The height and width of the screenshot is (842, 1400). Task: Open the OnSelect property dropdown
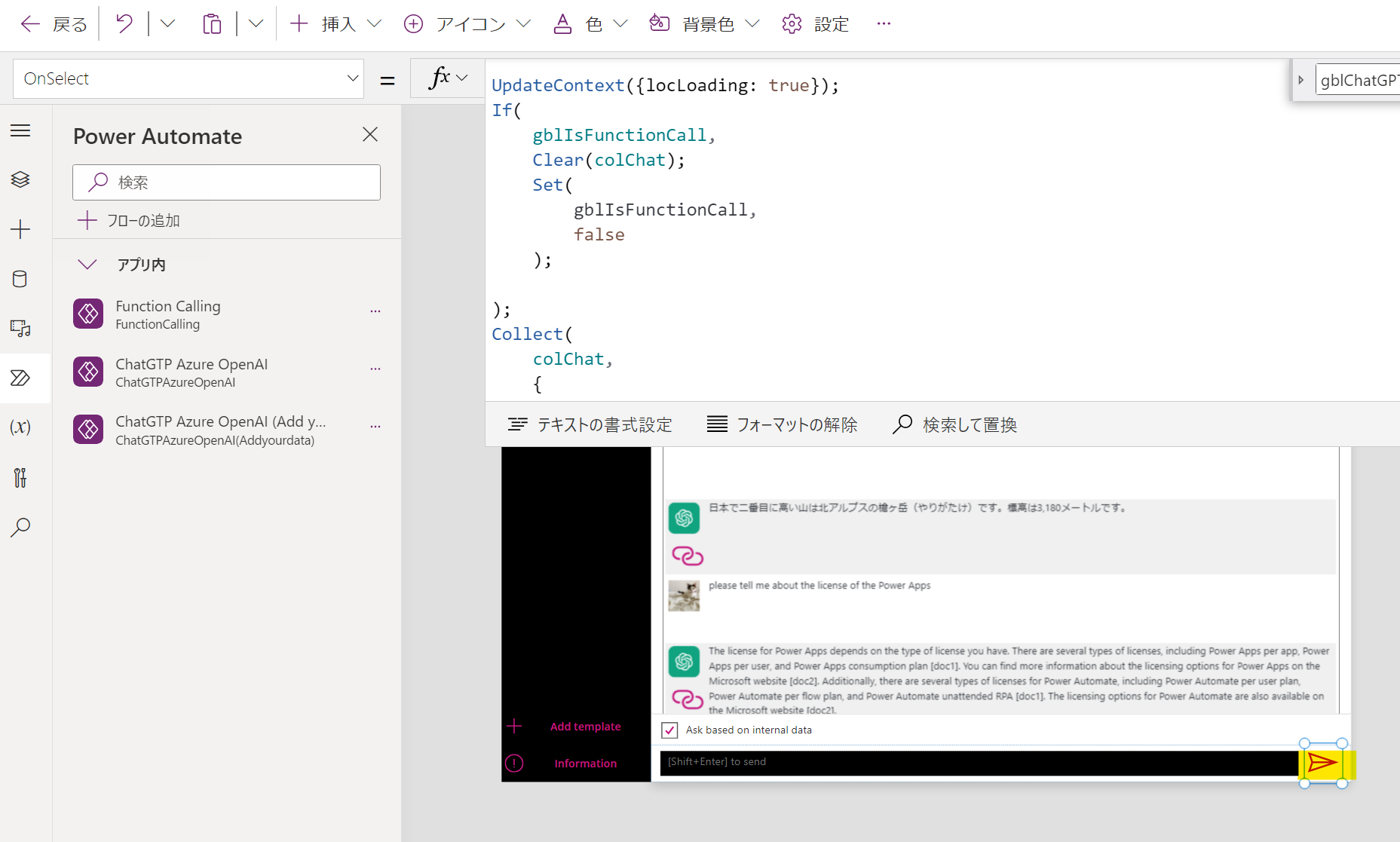(x=188, y=78)
